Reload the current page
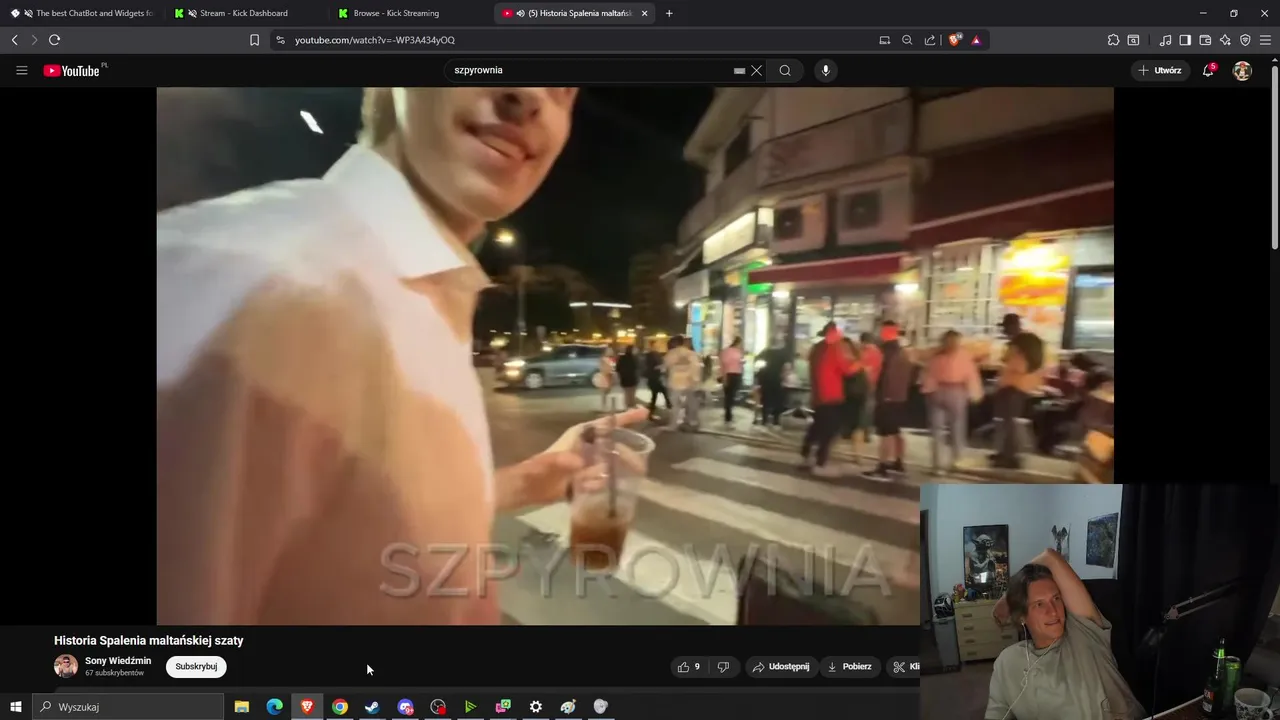 click(x=54, y=40)
